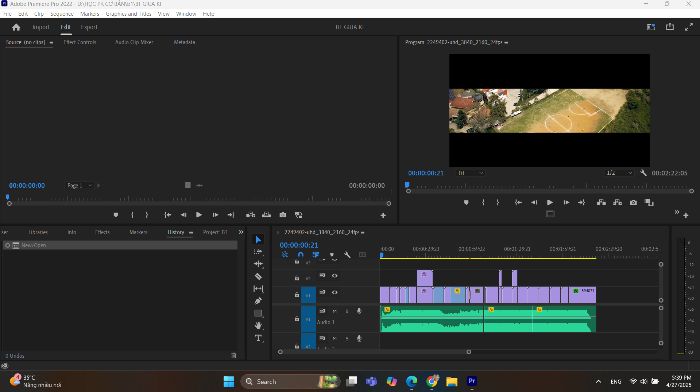This screenshot has width=700, height=392.
Task: Open the Program Monitor panel menu
Action: (506, 43)
